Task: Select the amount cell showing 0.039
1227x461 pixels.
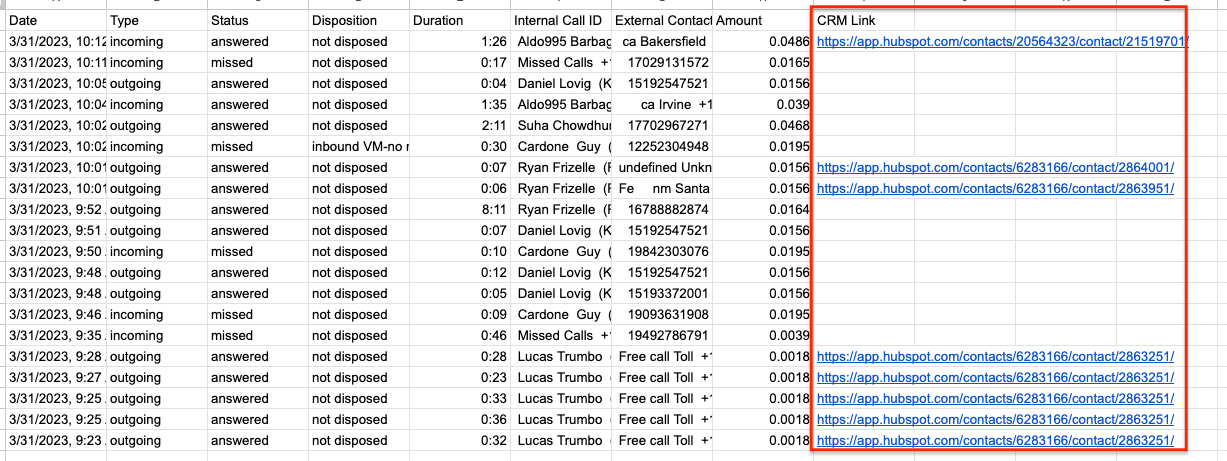Action: pyautogui.click(x=763, y=105)
